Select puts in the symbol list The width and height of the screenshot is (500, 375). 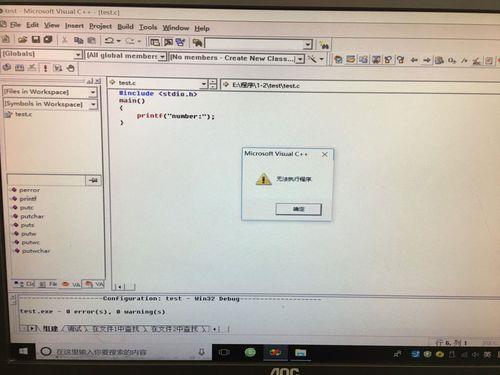pos(27,225)
